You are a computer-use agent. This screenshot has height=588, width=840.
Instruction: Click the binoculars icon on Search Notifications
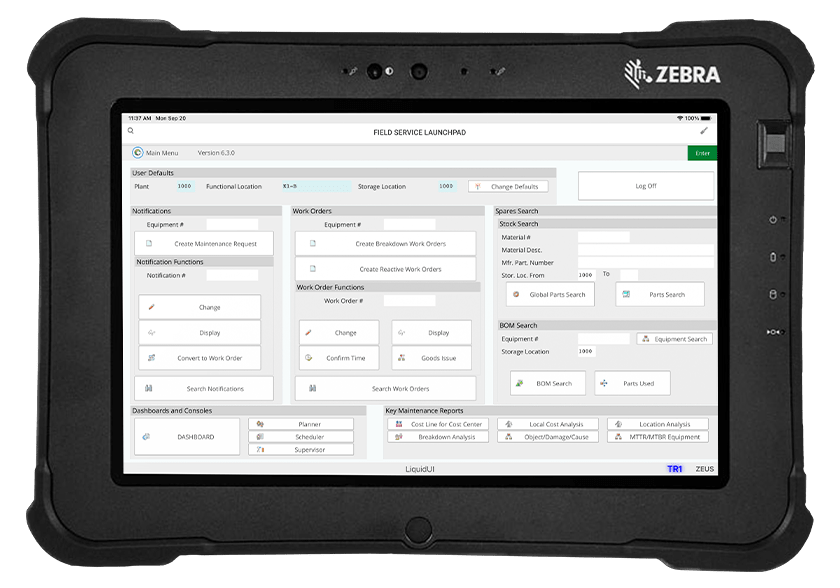coord(148,388)
